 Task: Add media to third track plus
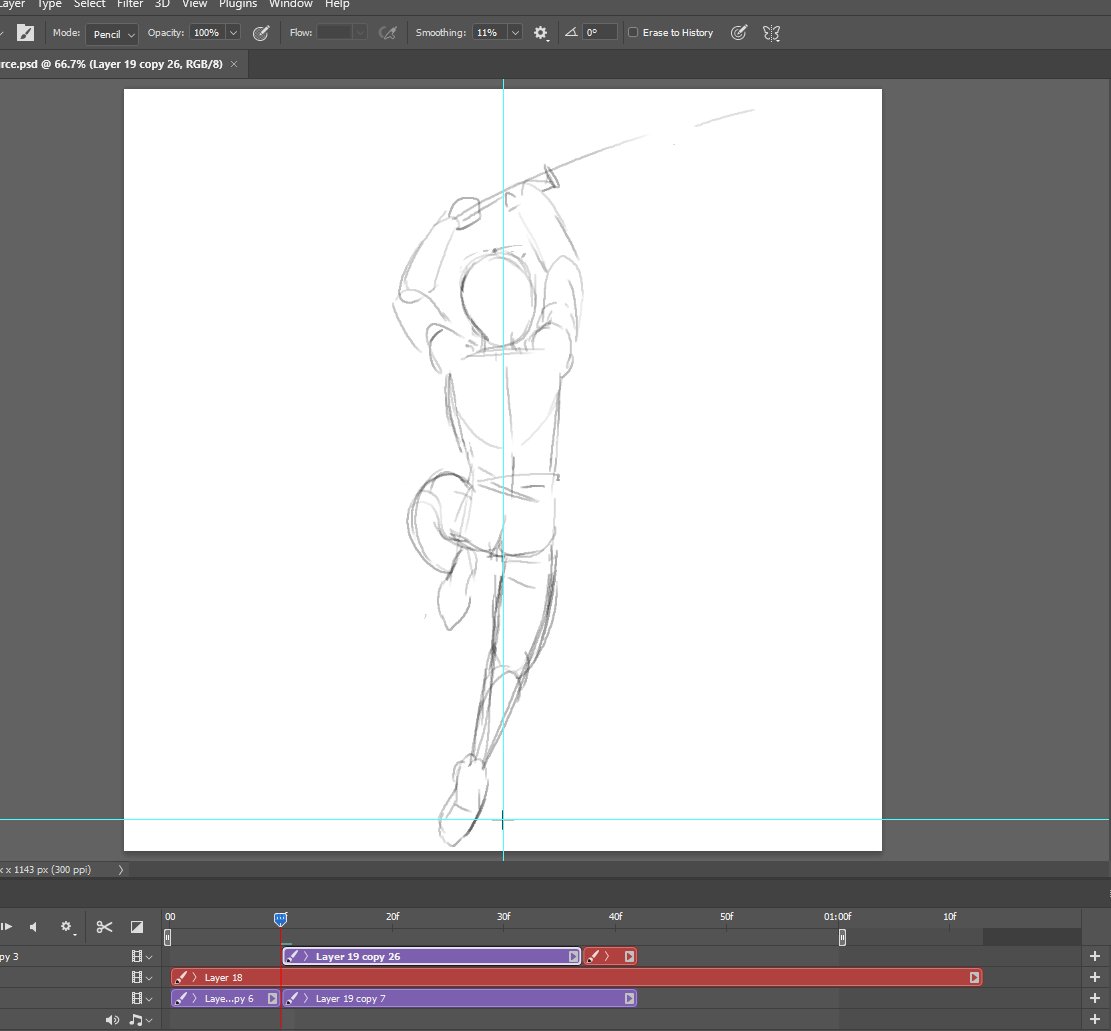(1095, 998)
